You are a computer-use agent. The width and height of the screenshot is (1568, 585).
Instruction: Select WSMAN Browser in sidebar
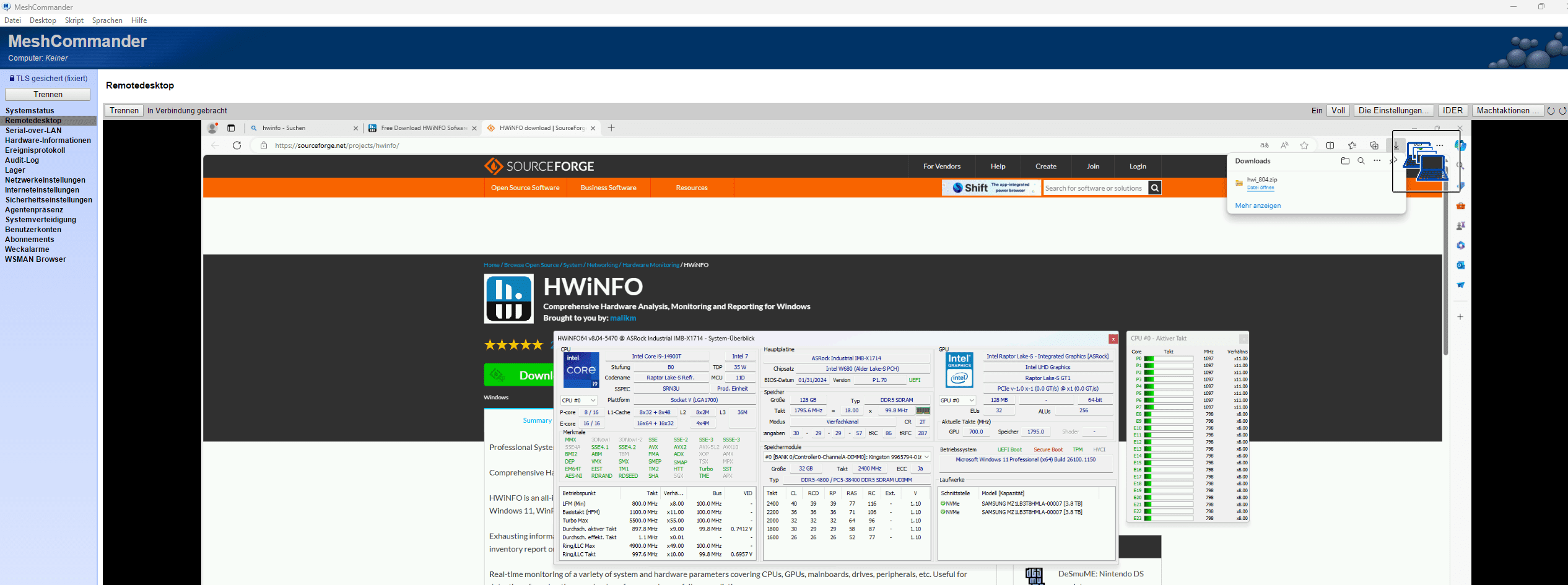tap(35, 259)
